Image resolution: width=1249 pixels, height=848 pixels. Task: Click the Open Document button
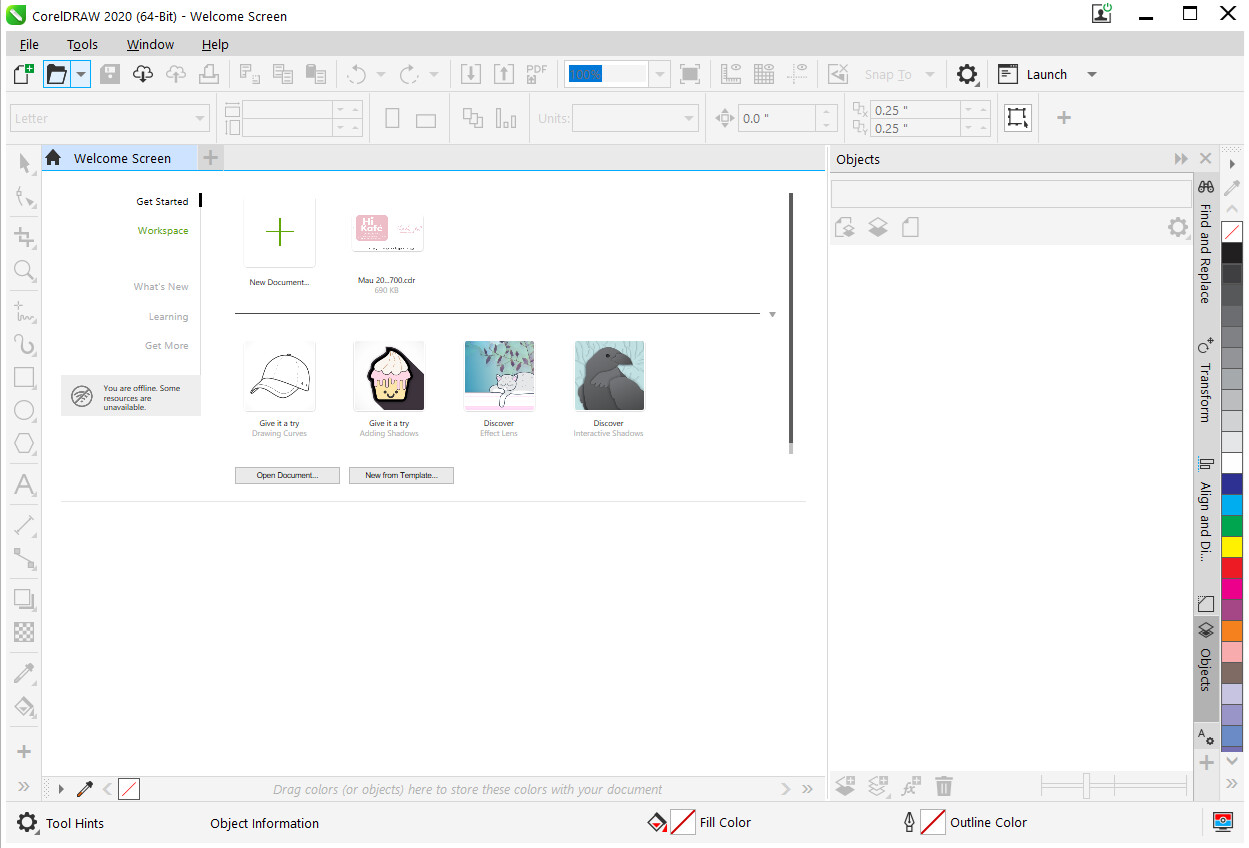click(287, 475)
